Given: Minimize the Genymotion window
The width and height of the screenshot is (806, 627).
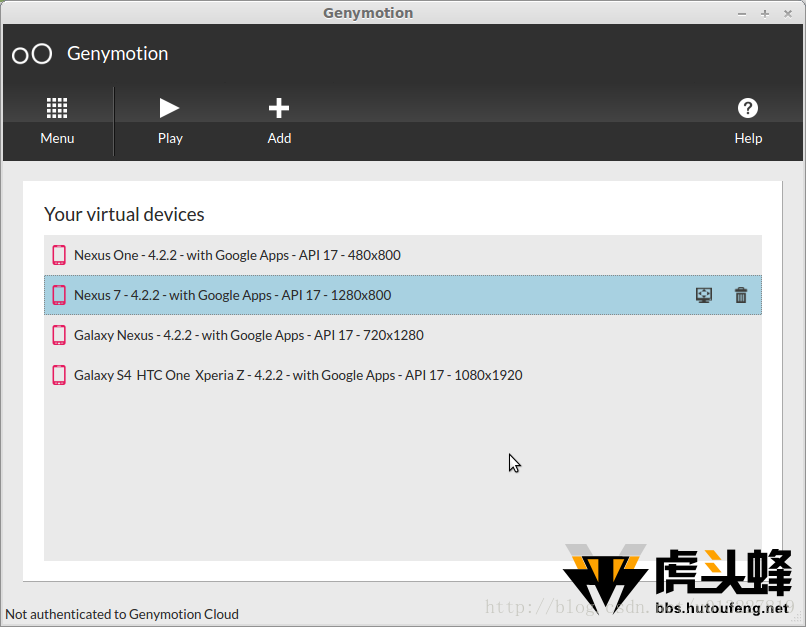Looking at the screenshot, I should click(x=742, y=14).
